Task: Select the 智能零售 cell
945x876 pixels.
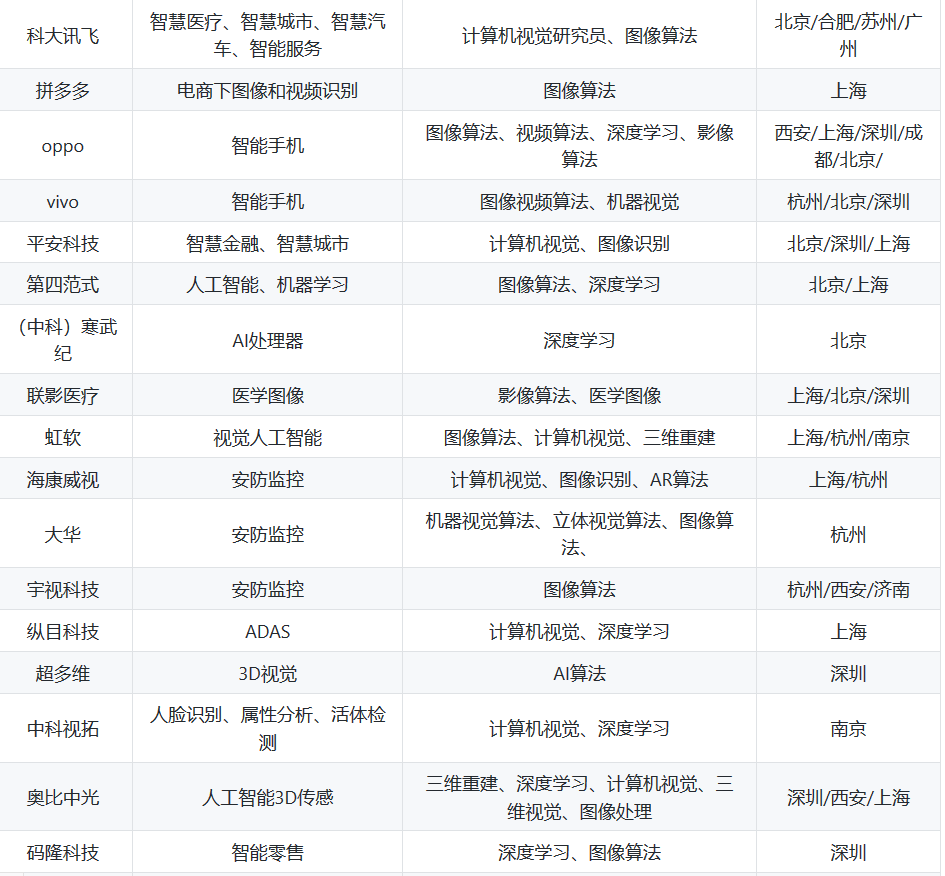Action: tap(268, 853)
